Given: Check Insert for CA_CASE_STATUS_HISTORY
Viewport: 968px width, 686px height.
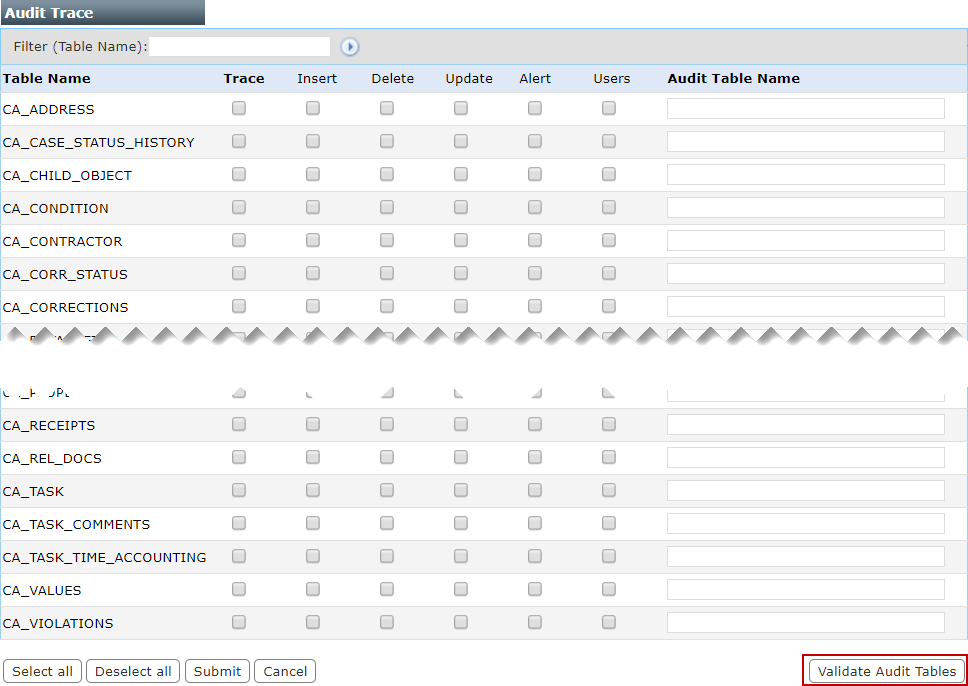Looking at the screenshot, I should (312, 141).
